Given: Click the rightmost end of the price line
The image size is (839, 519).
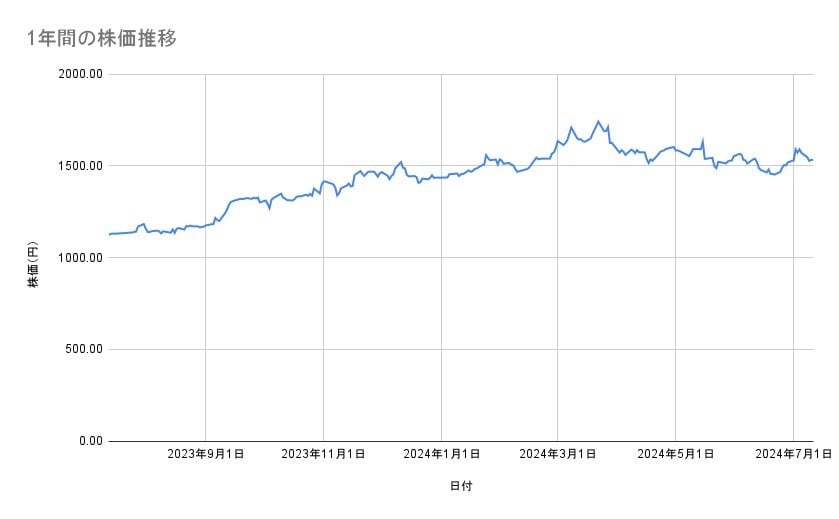Looking at the screenshot, I should tap(813, 160).
